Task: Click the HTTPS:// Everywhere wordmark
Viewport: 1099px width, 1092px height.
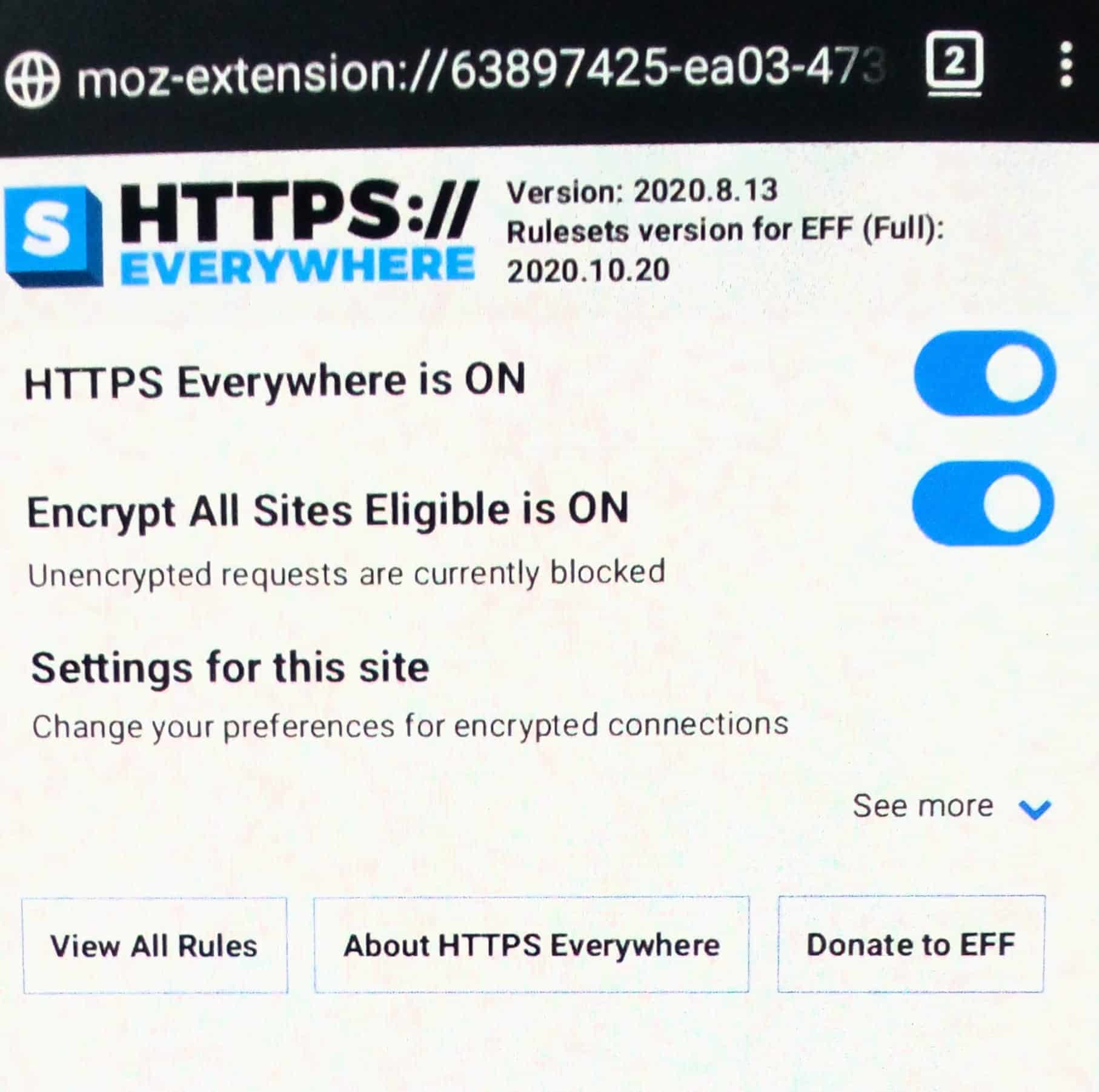Action: click(298, 233)
